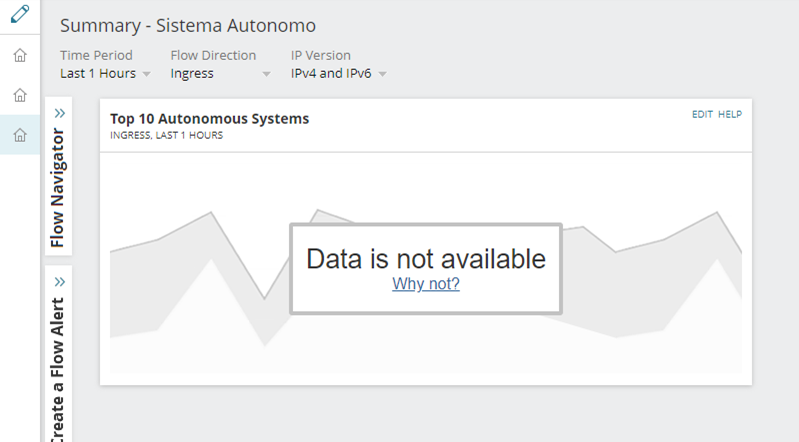The width and height of the screenshot is (799, 442).
Task: Click the middle home icon in sidebar
Action: tap(19, 95)
